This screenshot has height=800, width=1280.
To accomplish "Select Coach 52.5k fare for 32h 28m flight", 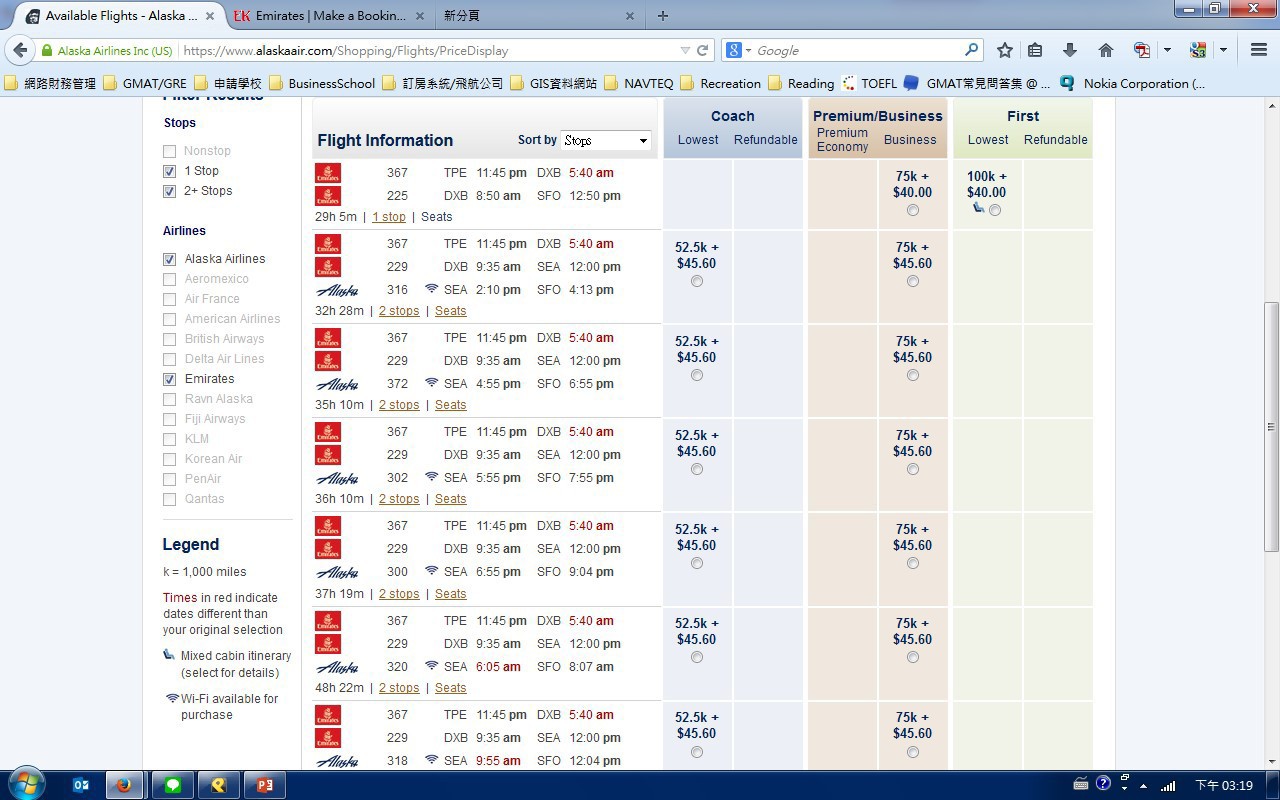I will [697, 281].
